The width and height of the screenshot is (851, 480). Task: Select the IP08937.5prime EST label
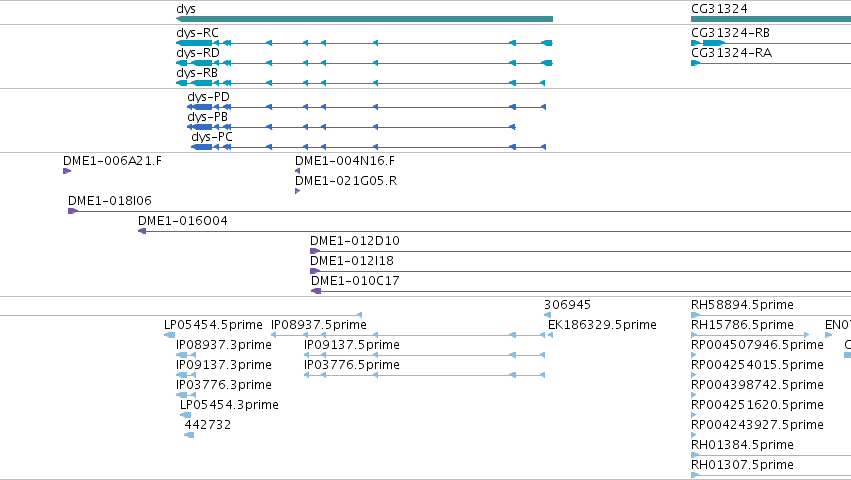[x=319, y=325]
